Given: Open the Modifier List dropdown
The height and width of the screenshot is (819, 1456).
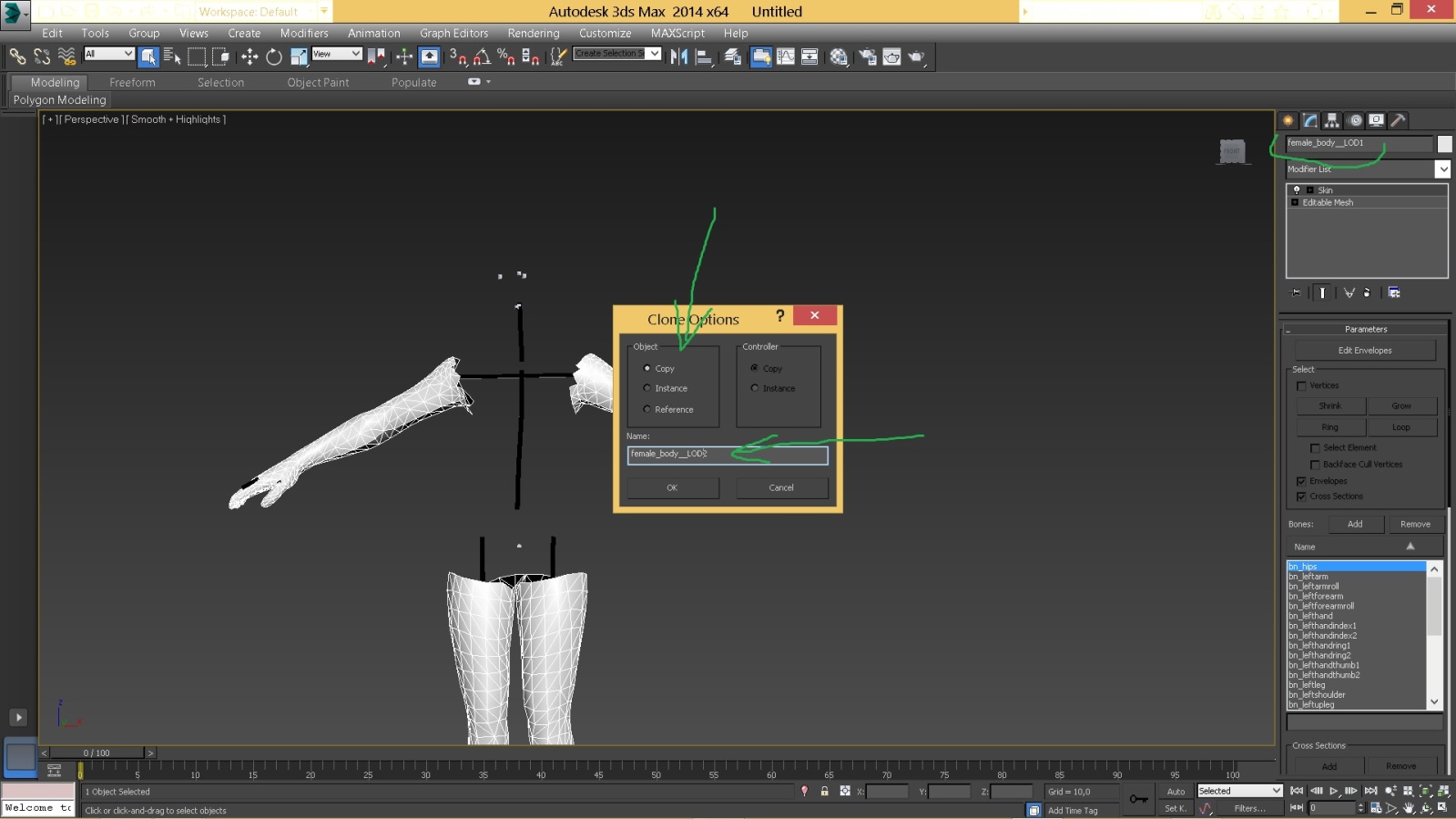Looking at the screenshot, I should click(x=1442, y=169).
